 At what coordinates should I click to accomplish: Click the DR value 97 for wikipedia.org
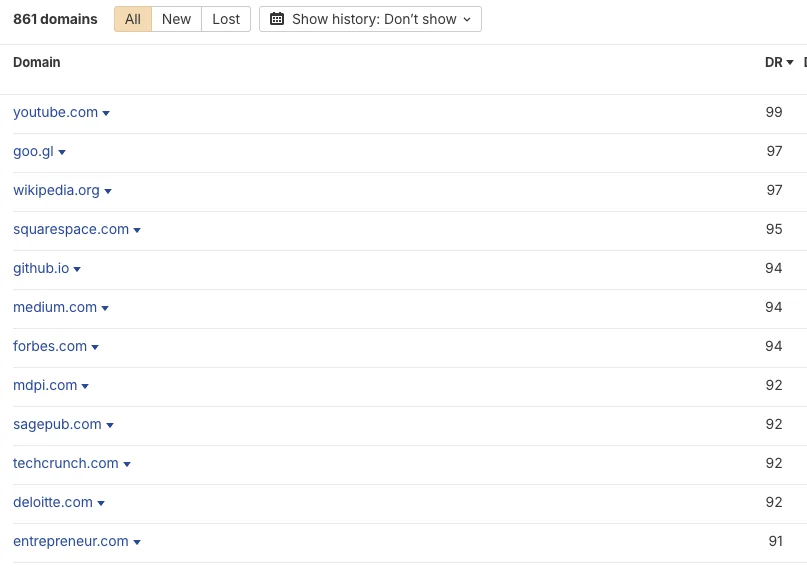pyautogui.click(x=774, y=190)
